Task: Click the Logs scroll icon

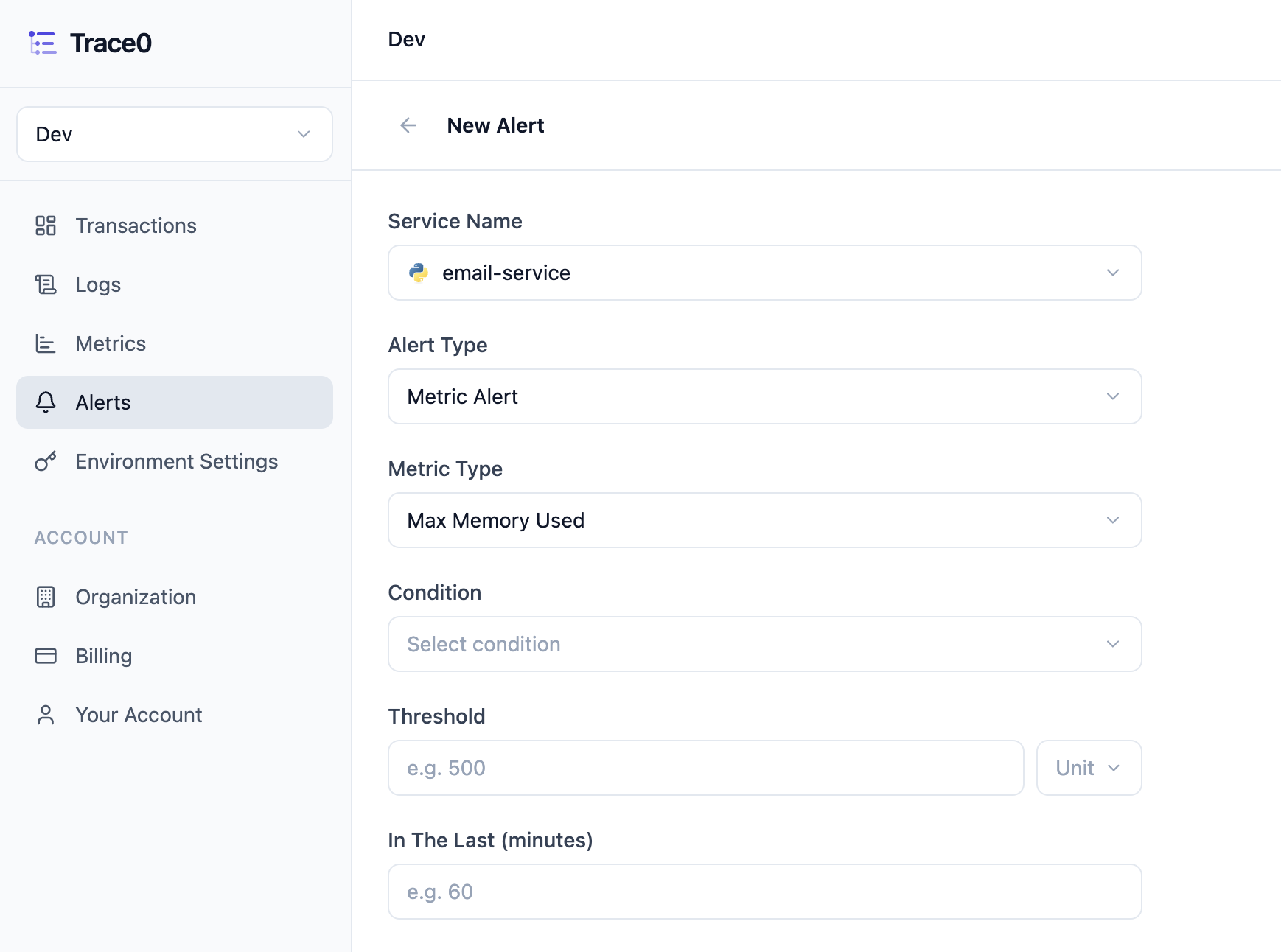Action: [x=46, y=284]
